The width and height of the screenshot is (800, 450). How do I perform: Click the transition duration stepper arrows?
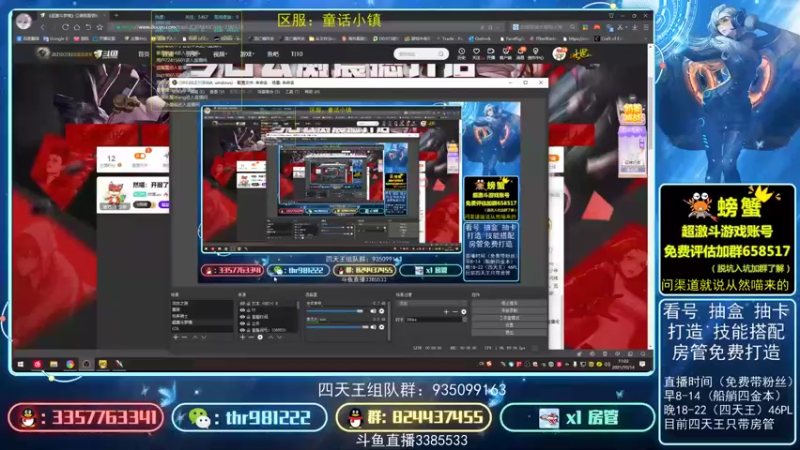coord(464,319)
